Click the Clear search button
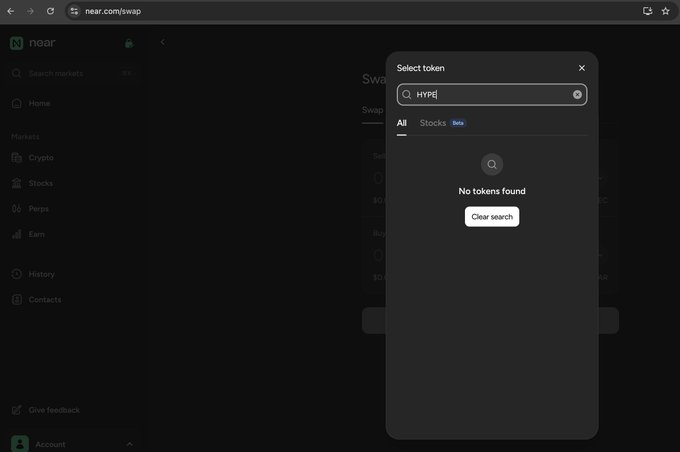This screenshot has height=452, width=680. 492,216
